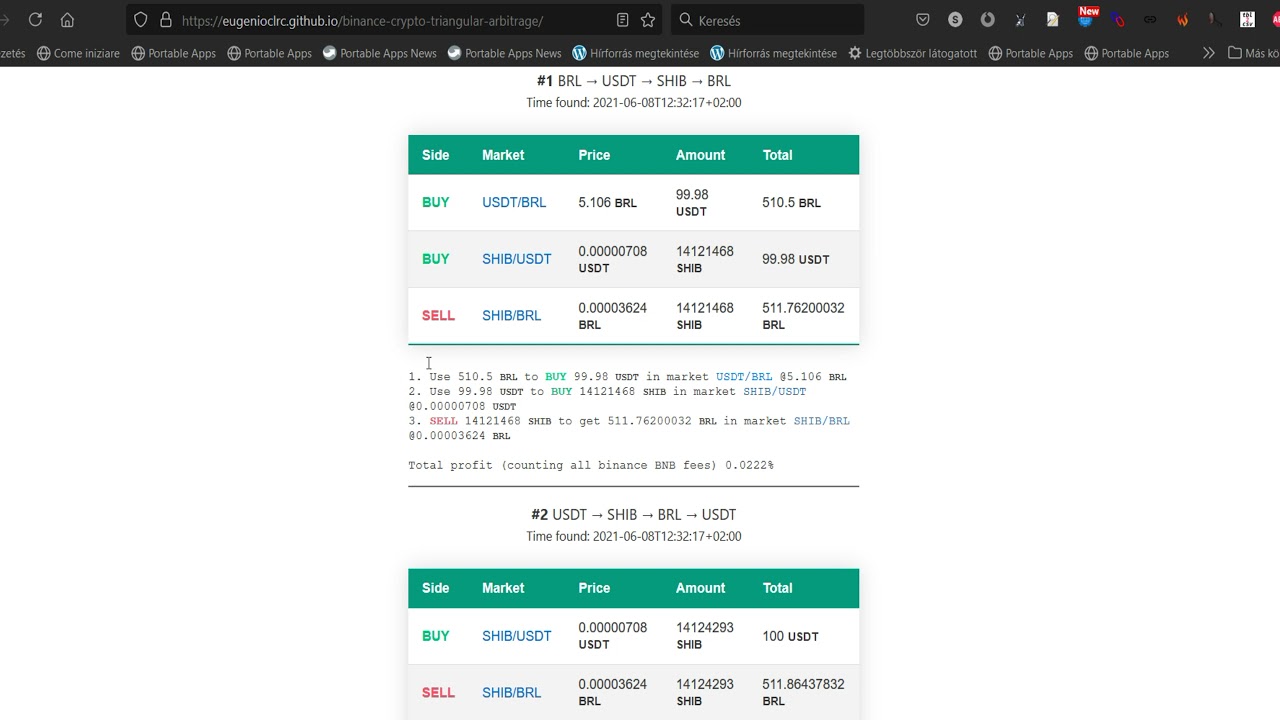
Task: Click BUY label in the USDT/BRL row
Action: point(435,202)
